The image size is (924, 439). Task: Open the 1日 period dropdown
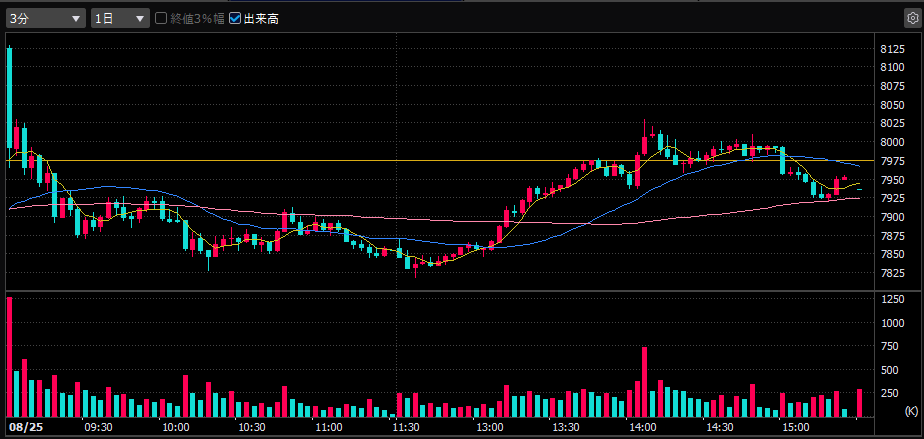(x=120, y=19)
